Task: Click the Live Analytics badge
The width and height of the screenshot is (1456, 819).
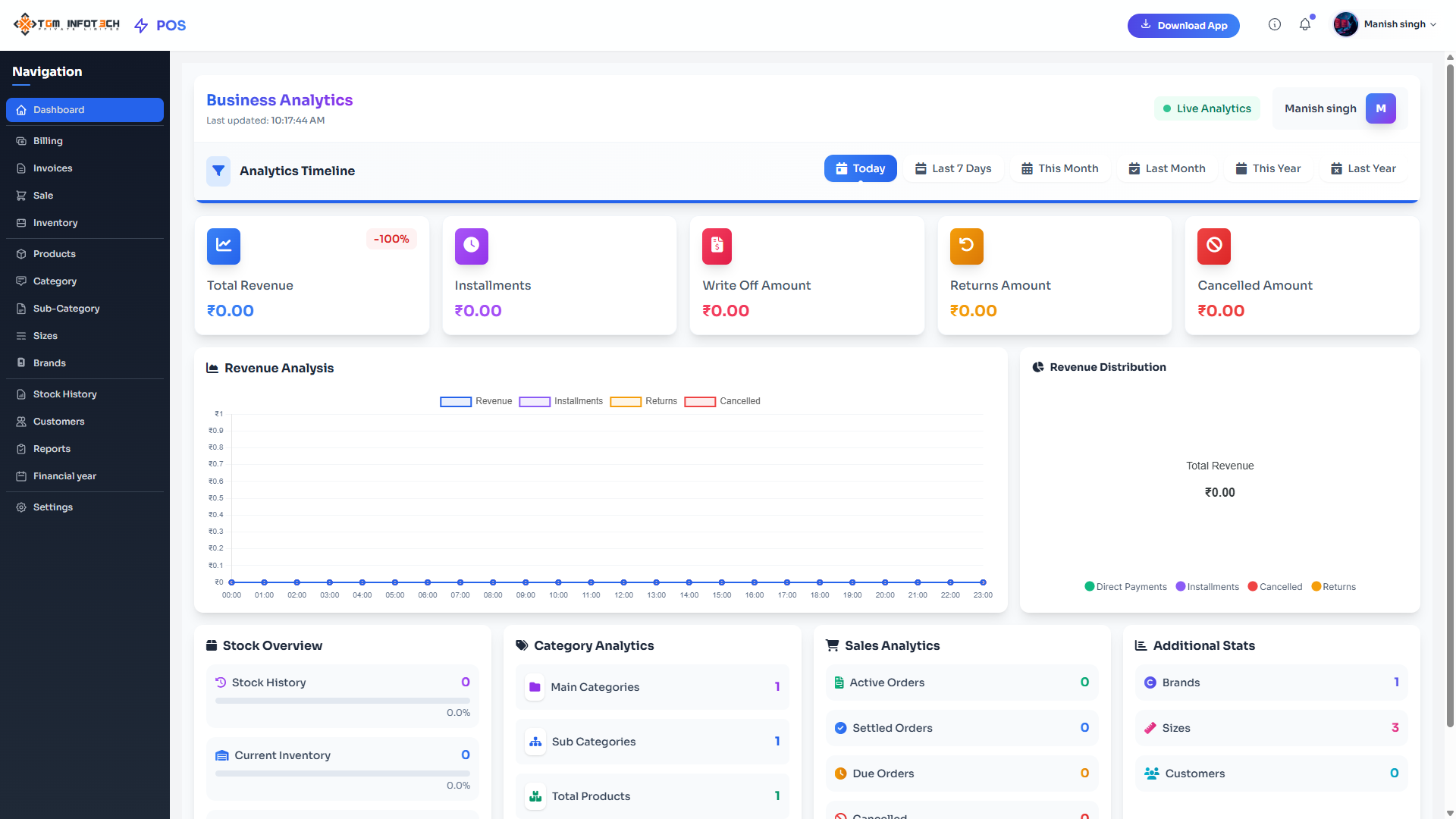Action: click(x=1207, y=109)
